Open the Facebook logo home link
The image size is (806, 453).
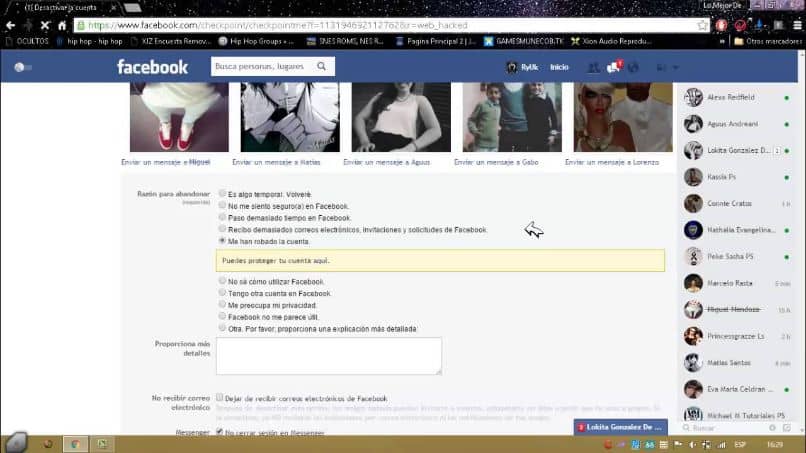pyautogui.click(x=152, y=67)
